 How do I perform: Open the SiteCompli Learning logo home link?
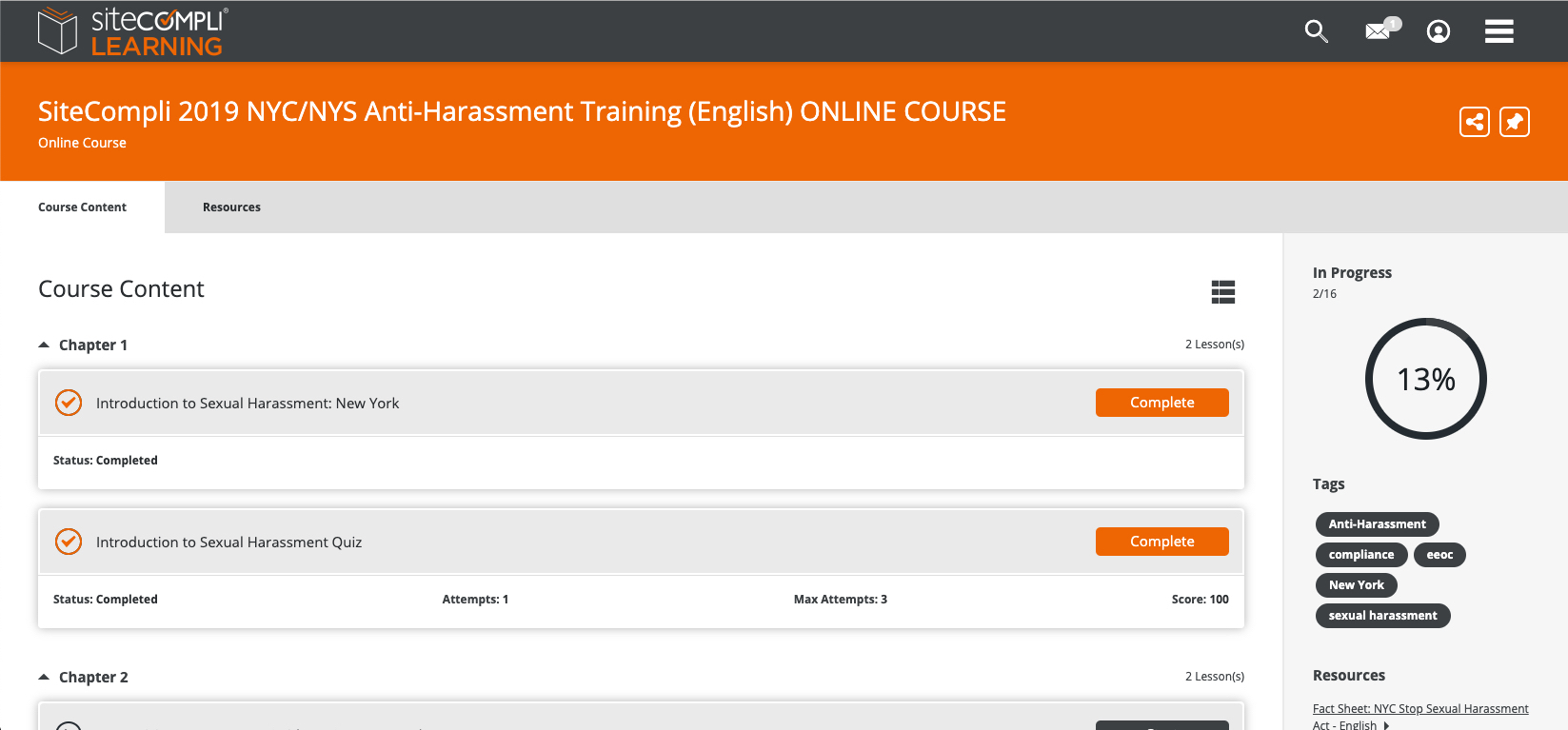pyautogui.click(x=132, y=31)
